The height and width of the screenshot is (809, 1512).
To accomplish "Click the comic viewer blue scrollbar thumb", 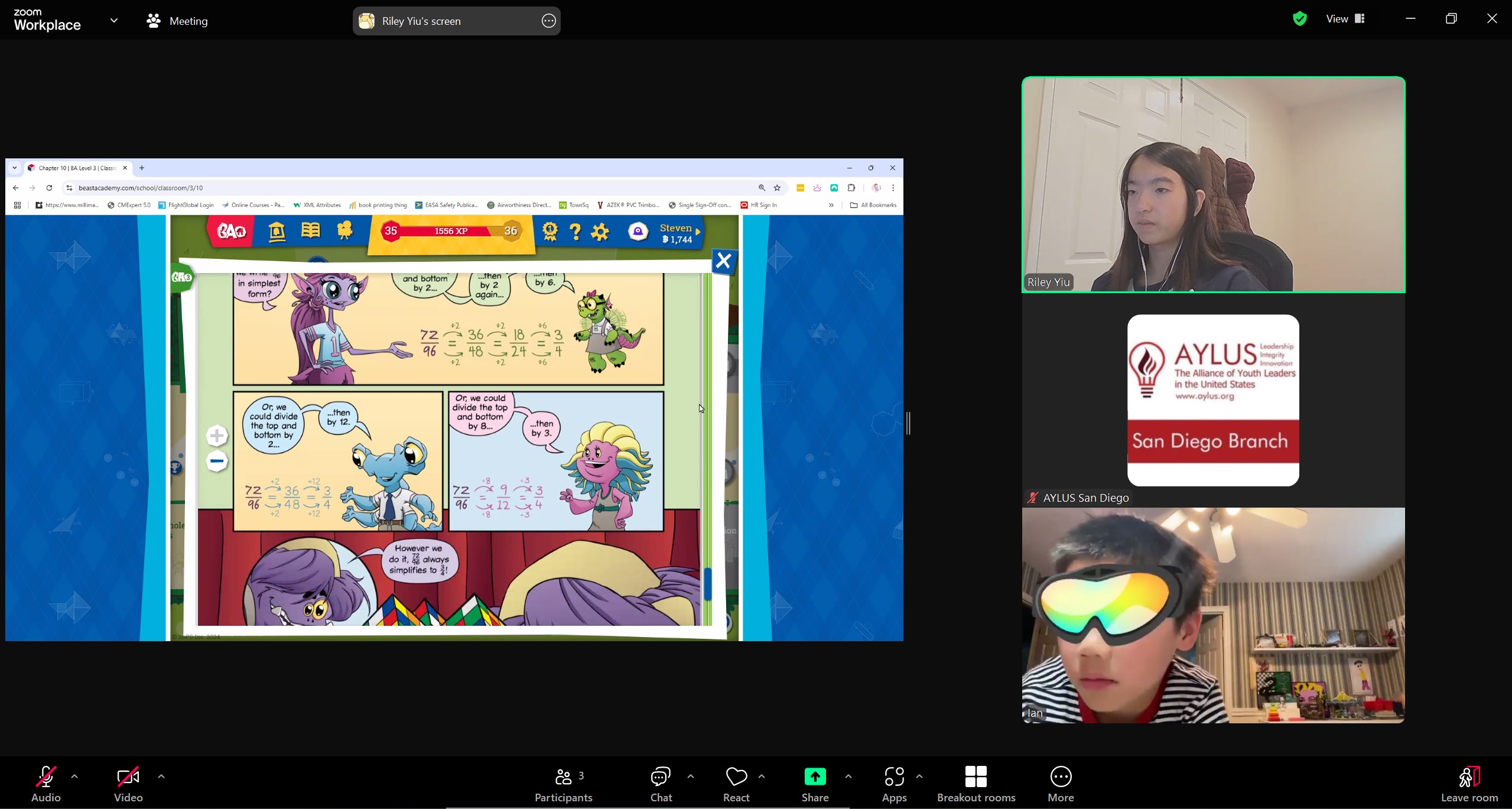I will (707, 584).
